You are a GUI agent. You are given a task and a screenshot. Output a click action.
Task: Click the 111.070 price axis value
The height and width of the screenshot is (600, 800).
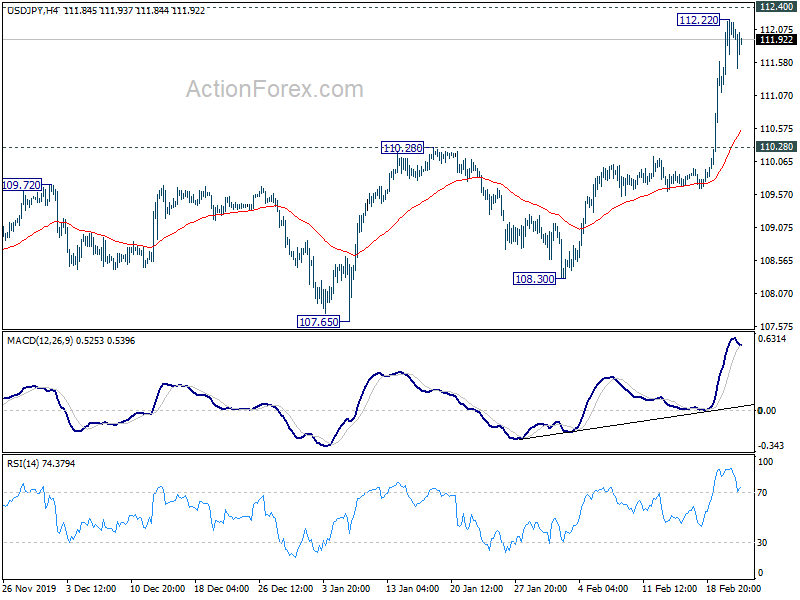(776, 95)
